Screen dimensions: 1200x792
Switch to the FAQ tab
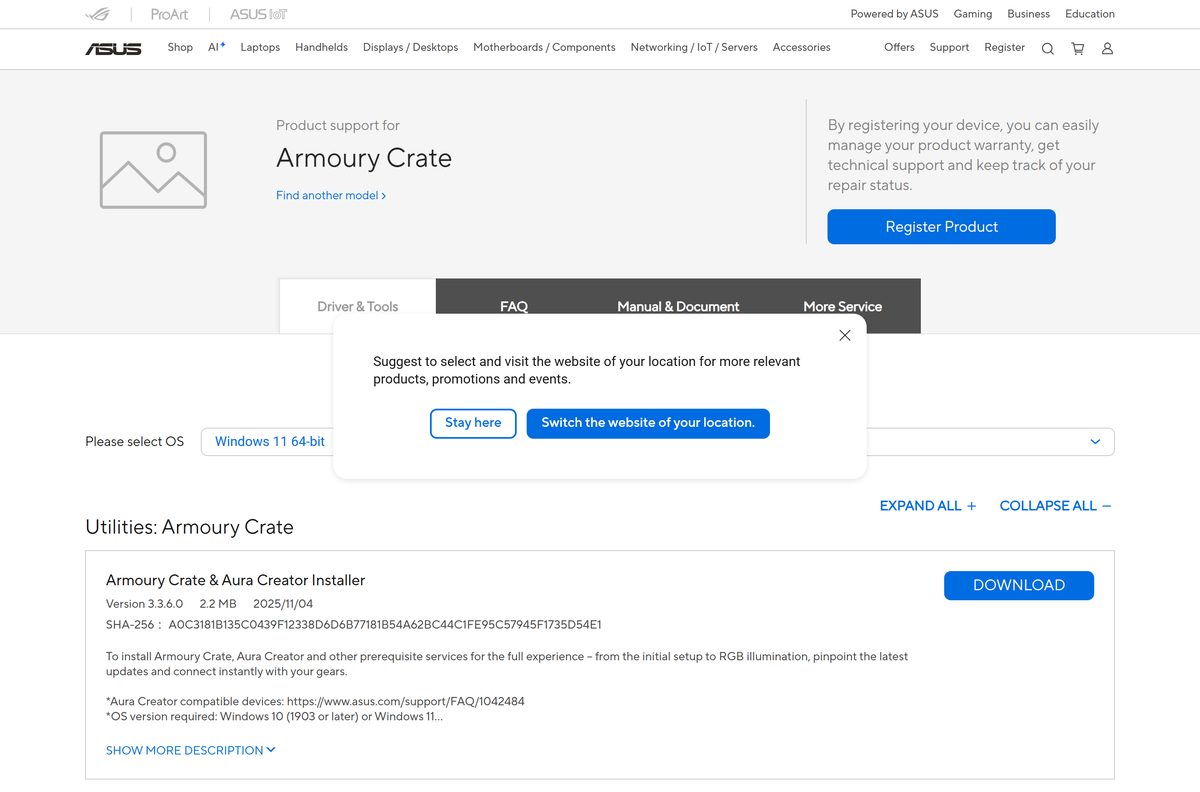point(514,306)
